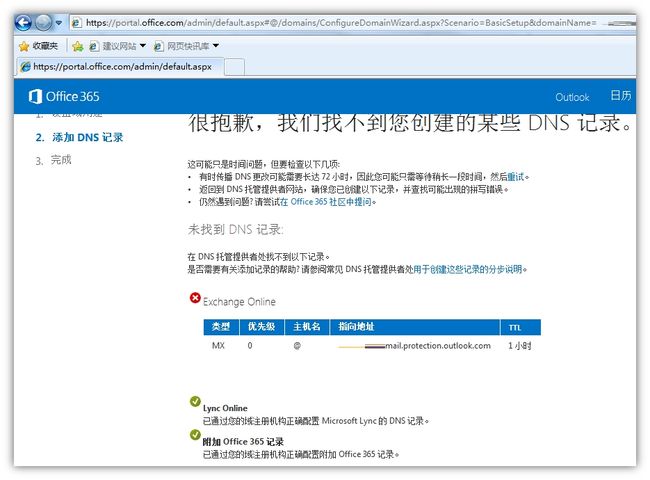
Task: Open 在 Office 365 社区中提问 link
Action: point(326,202)
